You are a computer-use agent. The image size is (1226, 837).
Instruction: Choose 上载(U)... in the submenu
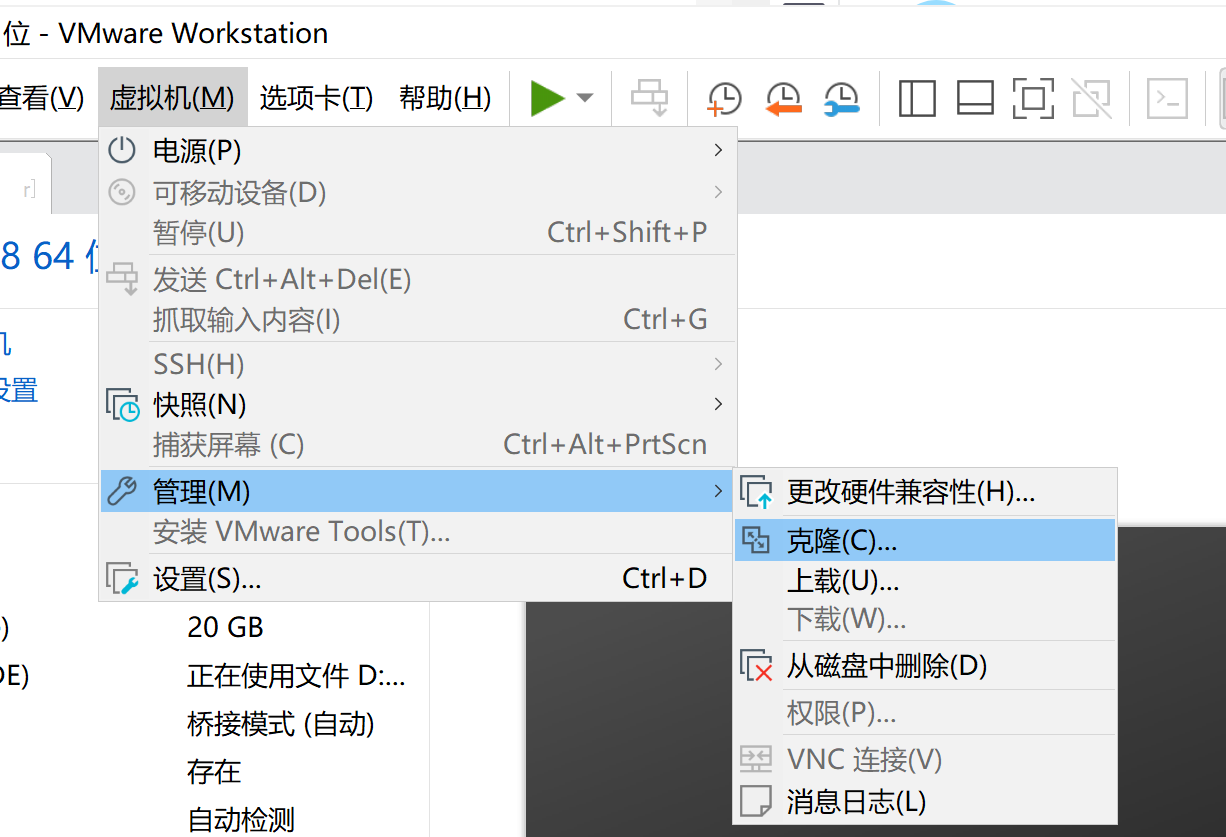tap(924, 580)
